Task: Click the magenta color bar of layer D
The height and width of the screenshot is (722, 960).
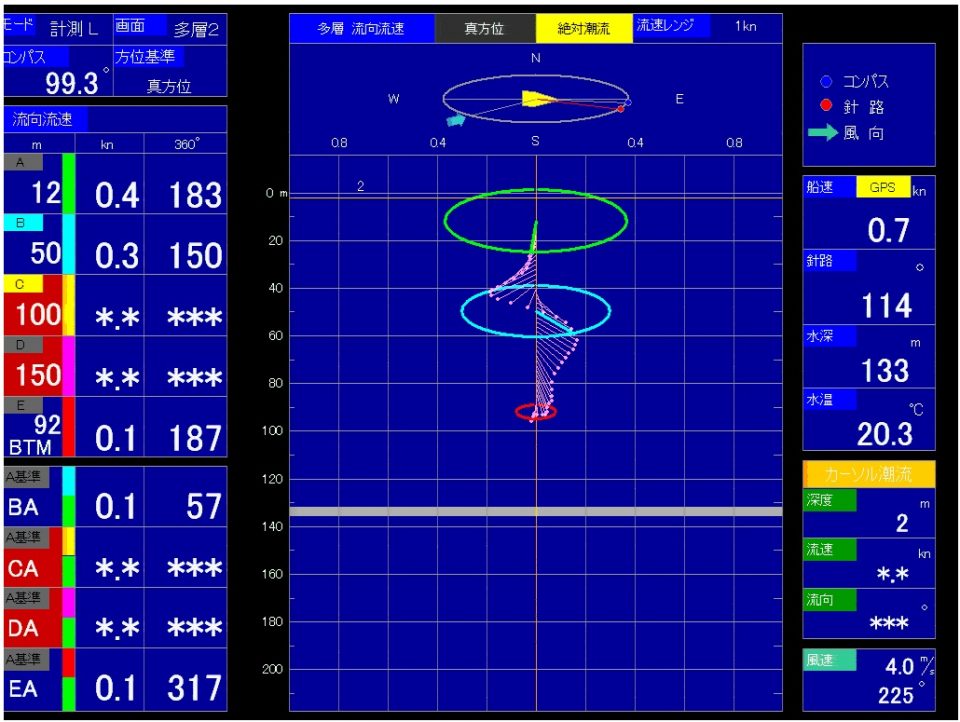Action: tap(69, 366)
